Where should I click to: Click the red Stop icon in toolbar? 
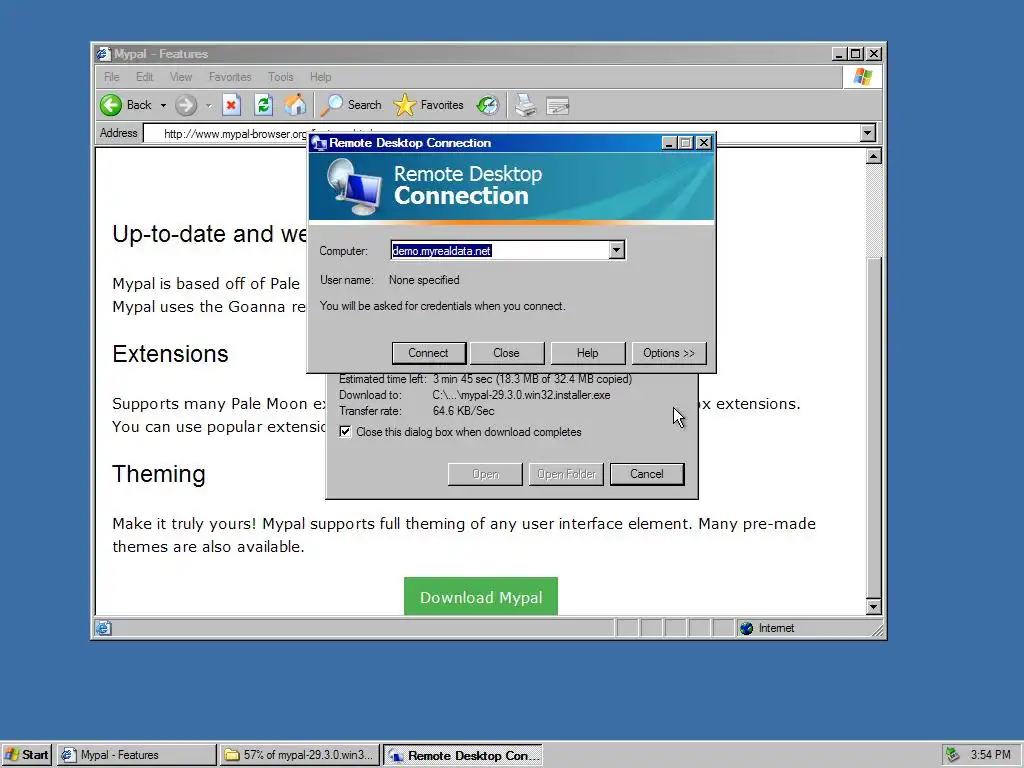pyautogui.click(x=231, y=105)
